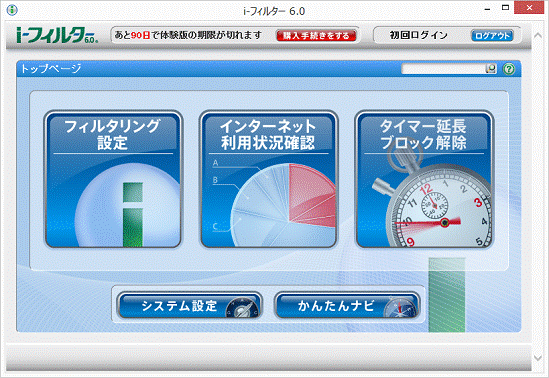Minimize the i-フィルター window

487,9
